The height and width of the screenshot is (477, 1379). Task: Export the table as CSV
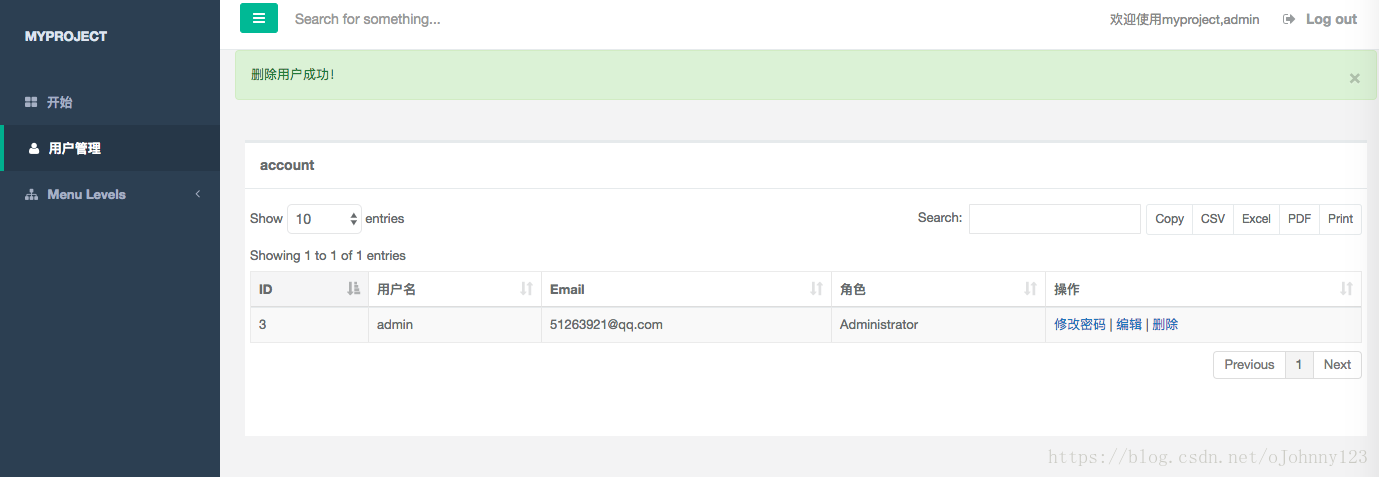tap(1213, 219)
